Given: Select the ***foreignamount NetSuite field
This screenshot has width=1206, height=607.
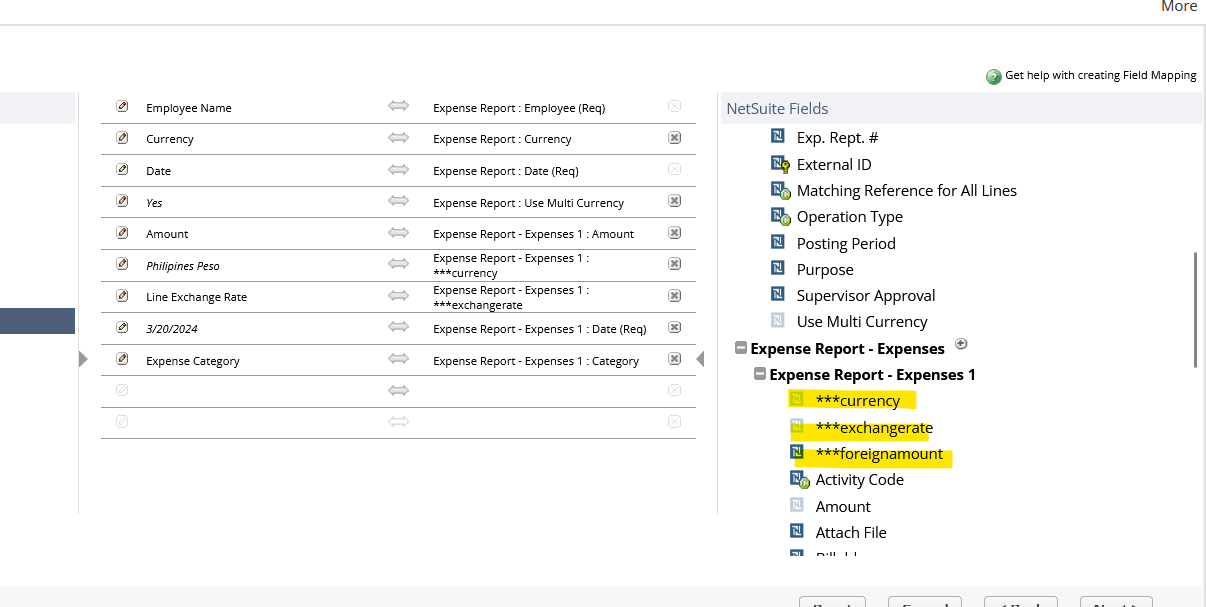Looking at the screenshot, I should 879,454.
